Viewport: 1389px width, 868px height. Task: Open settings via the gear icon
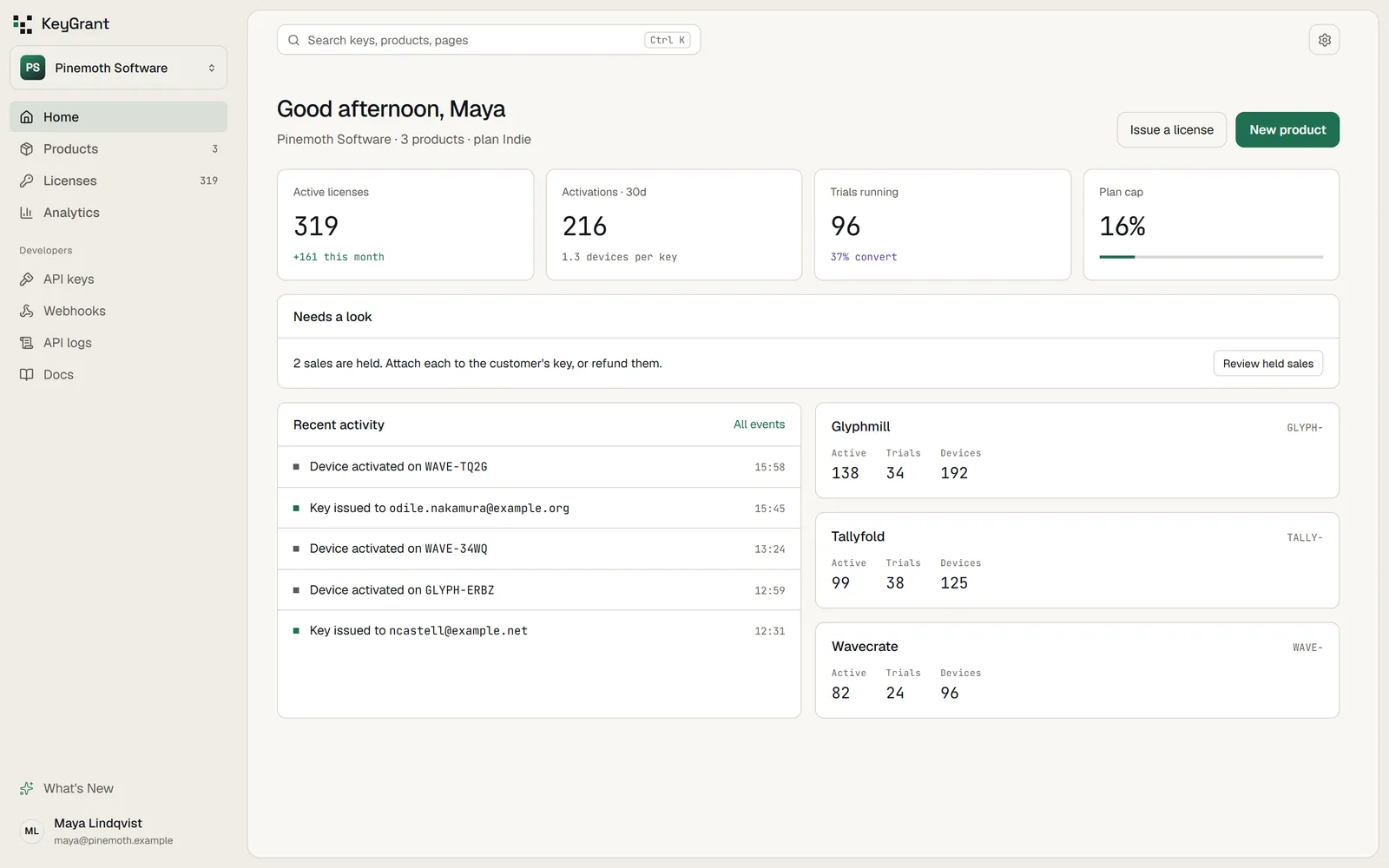point(1324,40)
